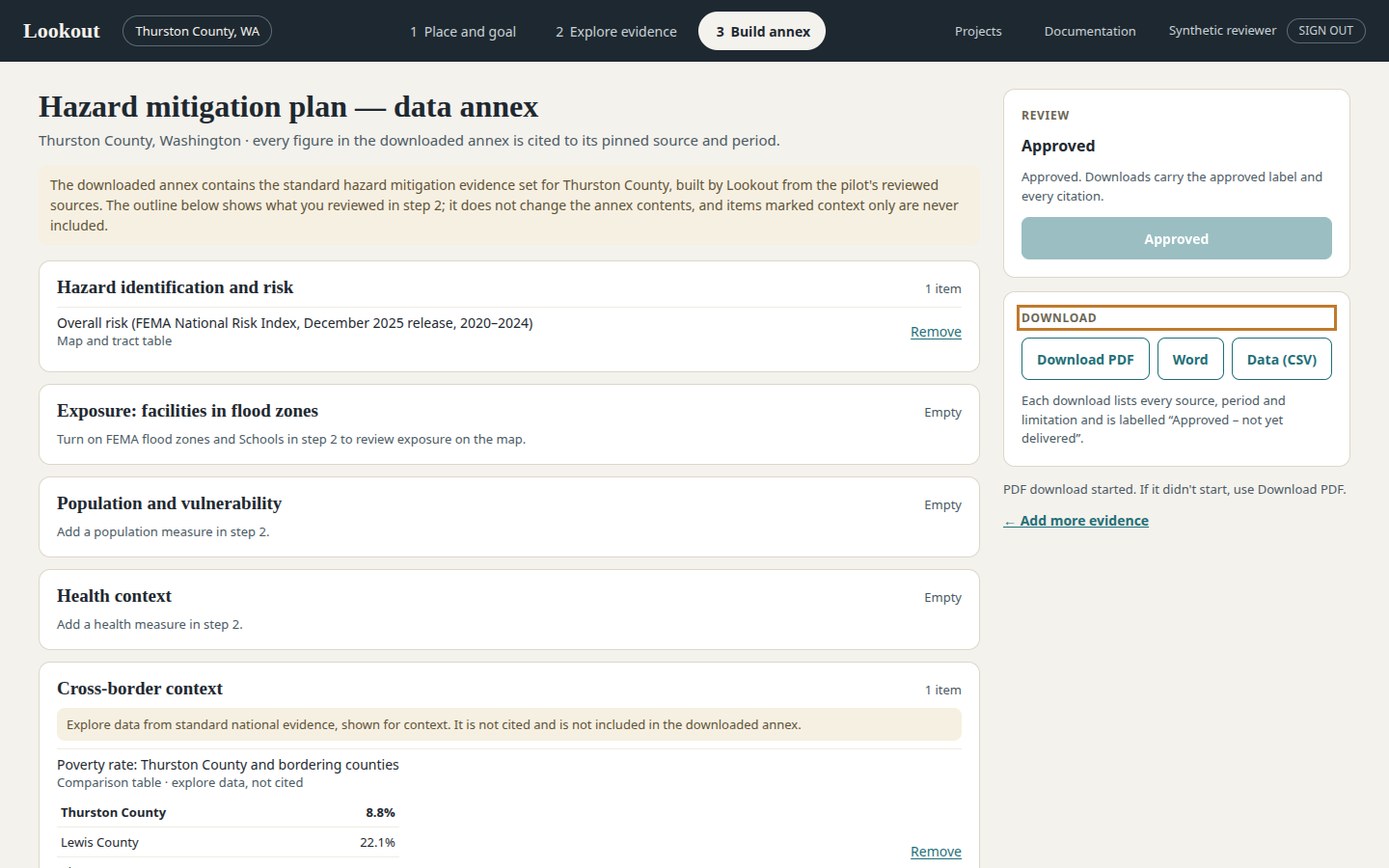This screenshot has height=868, width=1389.
Task: Click the Thurston County table row
Action: click(x=228, y=813)
